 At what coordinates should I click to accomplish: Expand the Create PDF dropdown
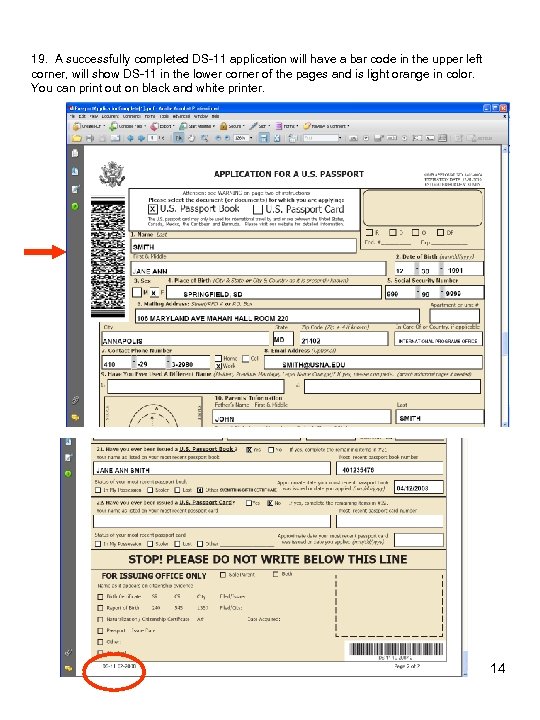[x=103, y=126]
